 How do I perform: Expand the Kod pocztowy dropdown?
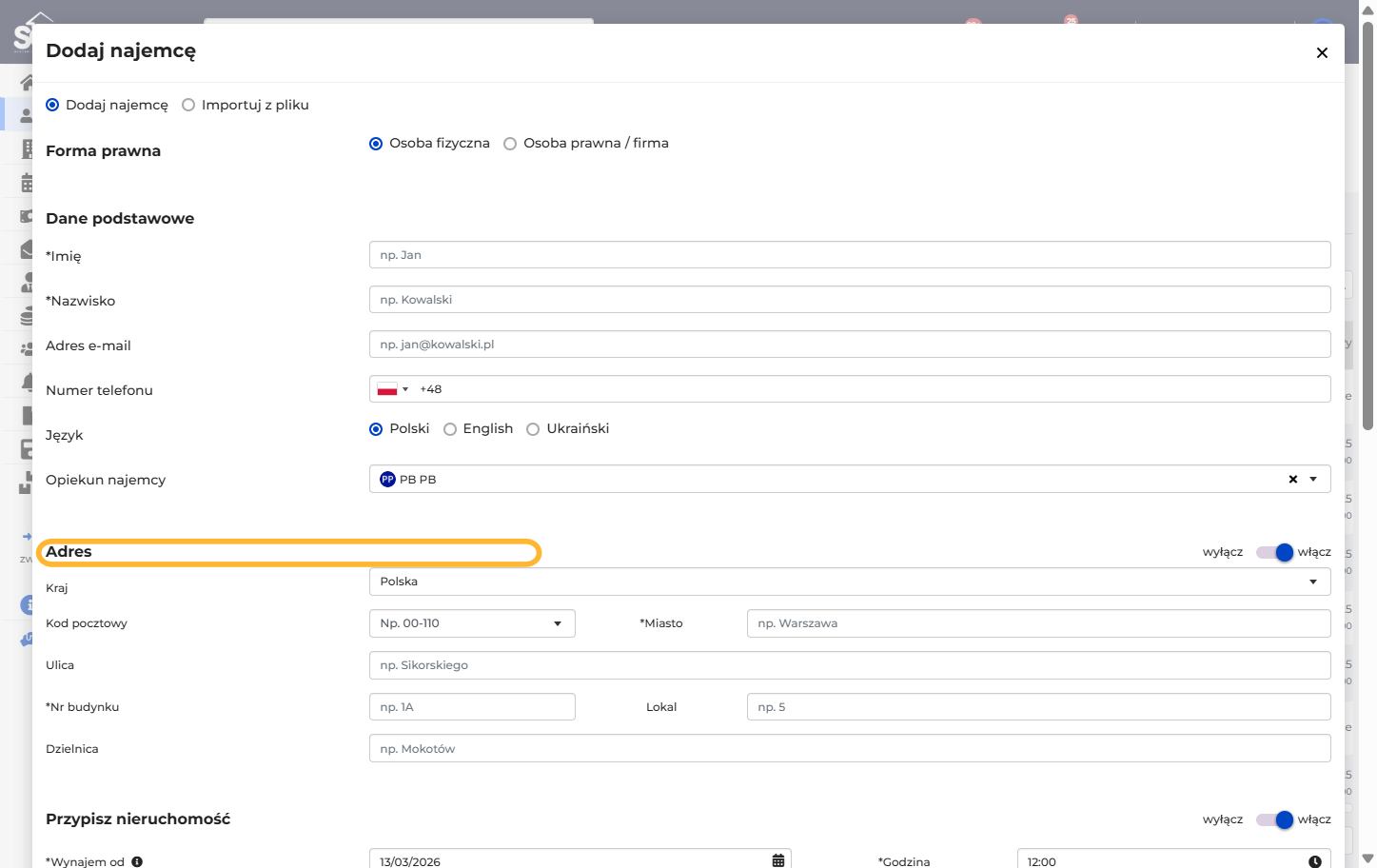[558, 623]
